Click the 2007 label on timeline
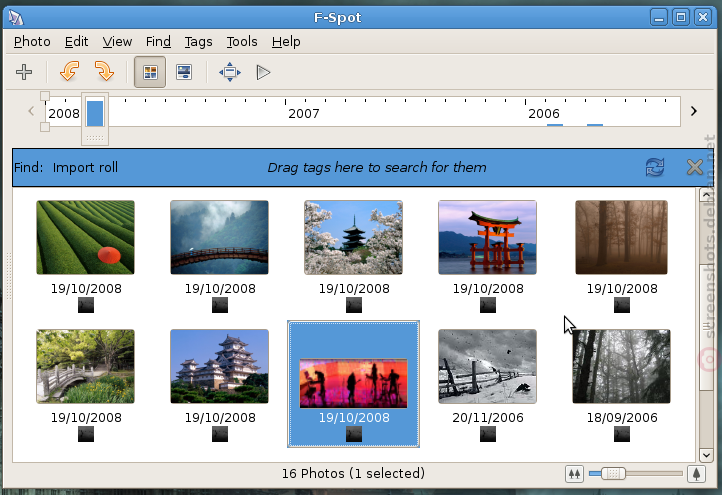Viewport: 722px width, 495px height. (303, 114)
